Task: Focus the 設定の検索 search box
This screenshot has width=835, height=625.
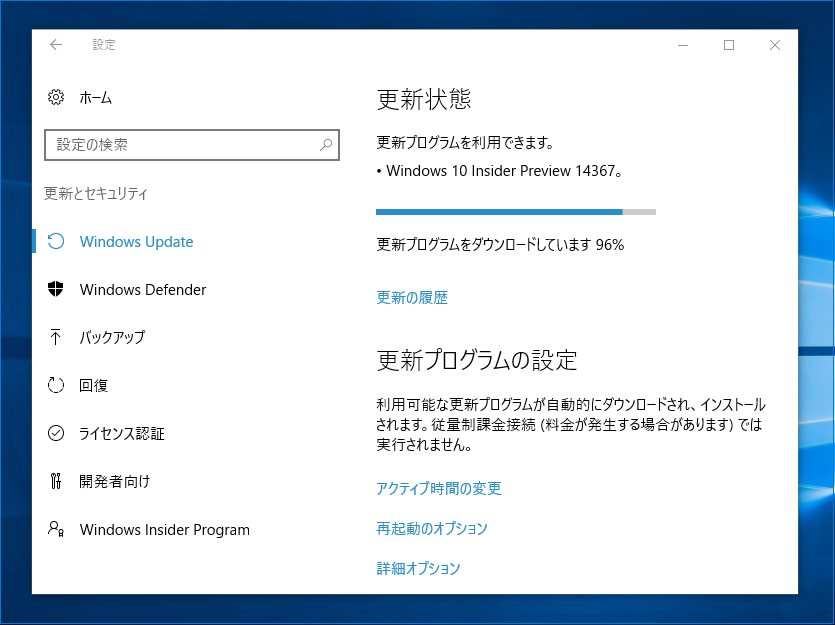Action: pos(192,145)
